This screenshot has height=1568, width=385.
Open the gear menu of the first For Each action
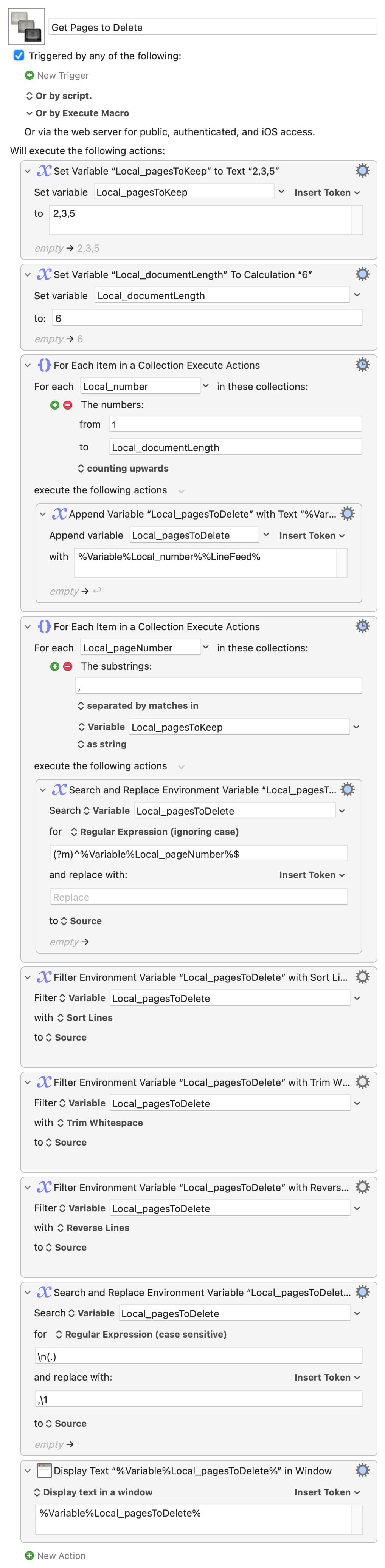362,365
